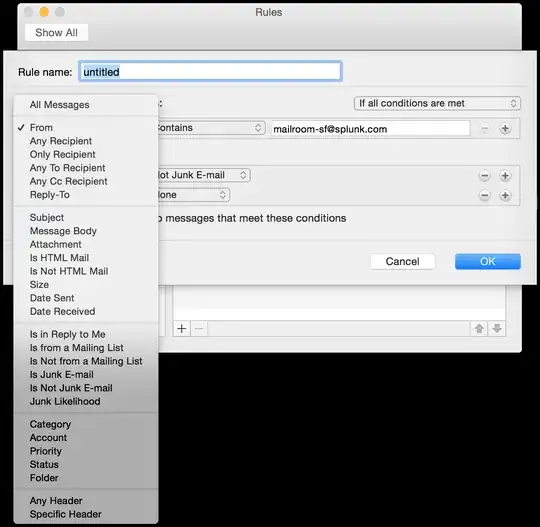Viewport: 540px width, 527px height.
Task: Move rule down in Rules window
Action: tap(497, 329)
